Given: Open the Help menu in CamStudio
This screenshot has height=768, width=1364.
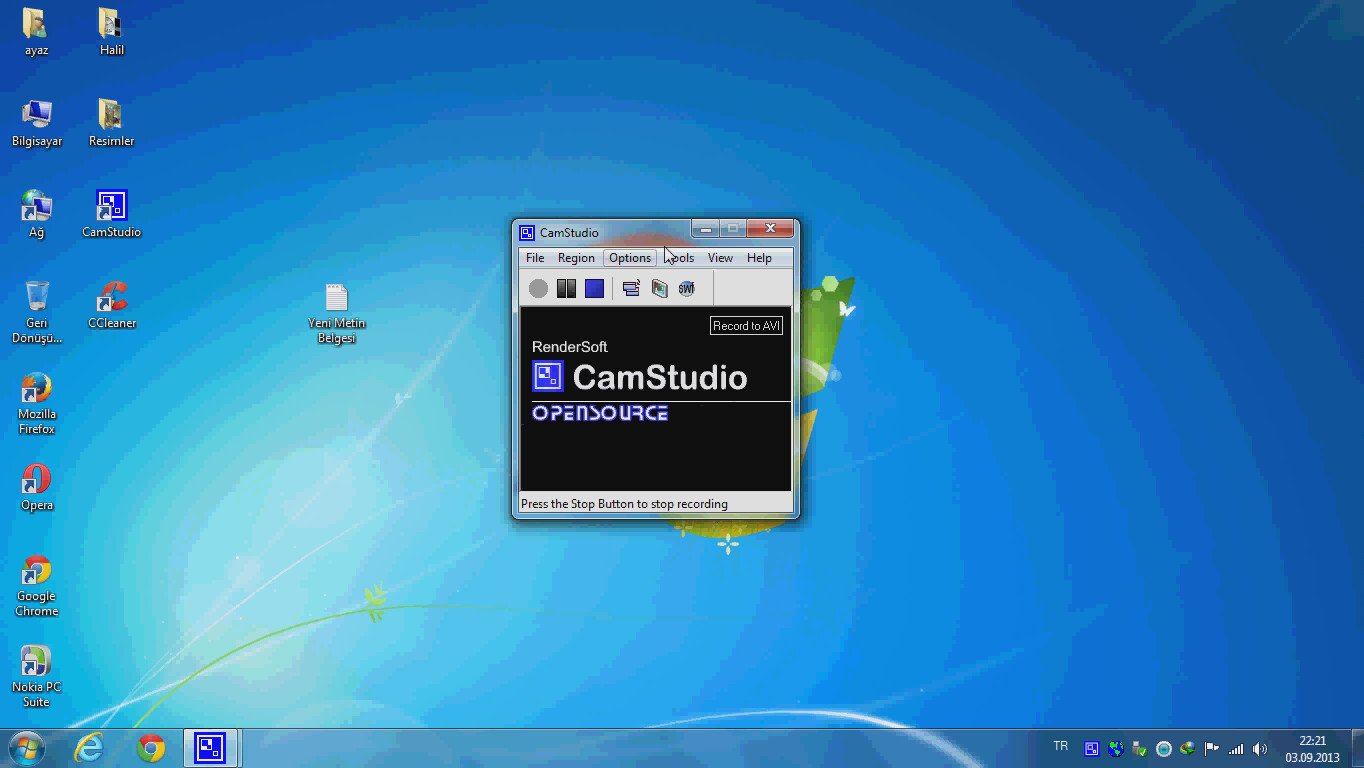Looking at the screenshot, I should pyautogui.click(x=759, y=258).
